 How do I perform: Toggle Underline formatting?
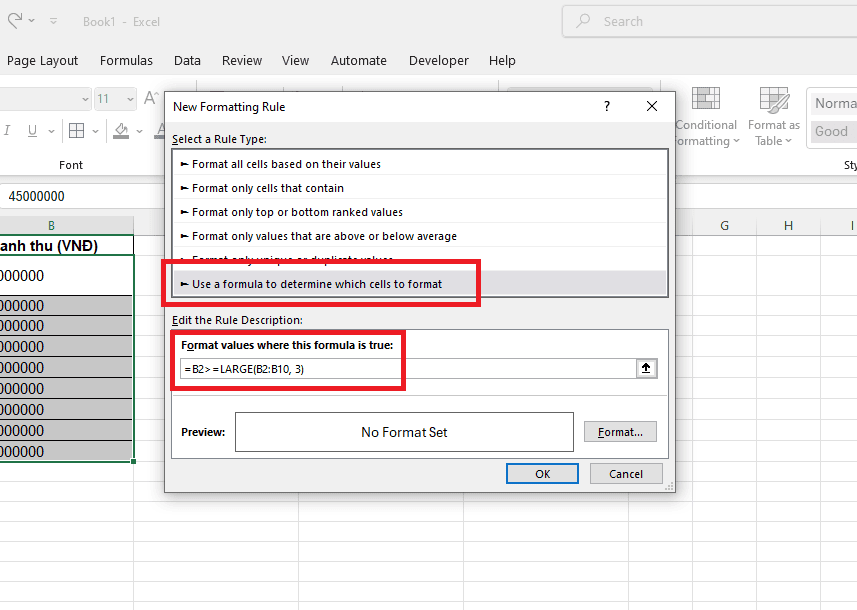(x=32, y=131)
